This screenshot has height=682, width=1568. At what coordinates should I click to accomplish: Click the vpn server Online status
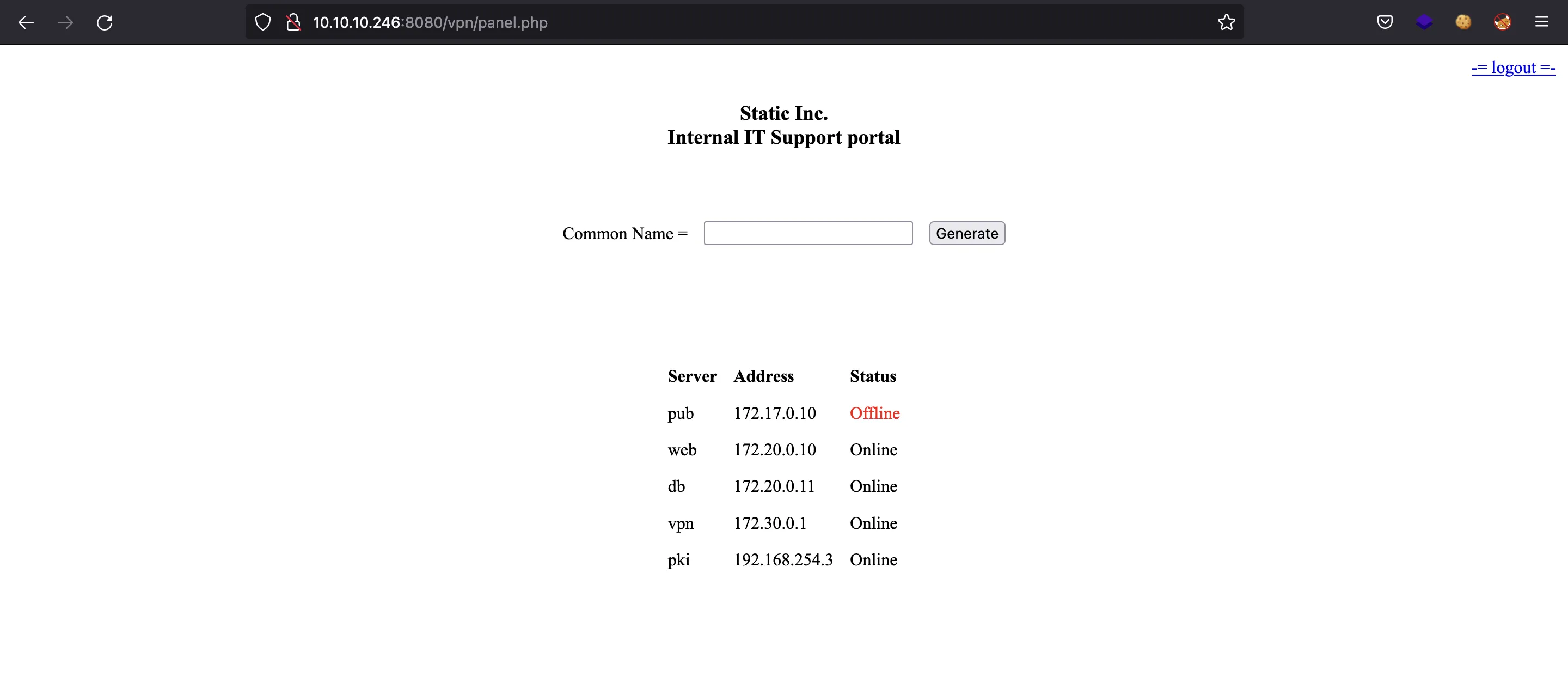pyautogui.click(x=873, y=523)
